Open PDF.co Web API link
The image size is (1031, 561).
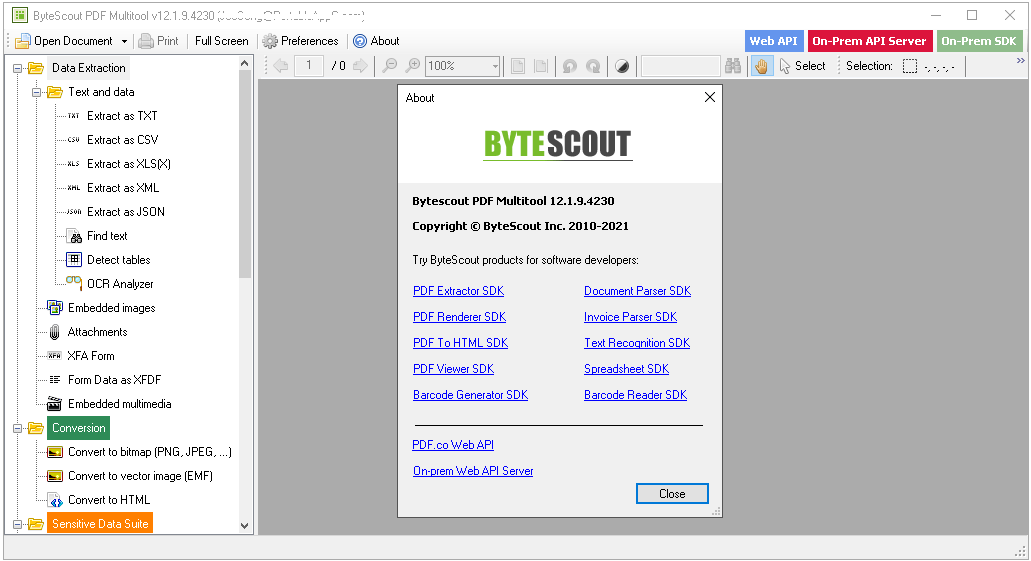tap(453, 445)
